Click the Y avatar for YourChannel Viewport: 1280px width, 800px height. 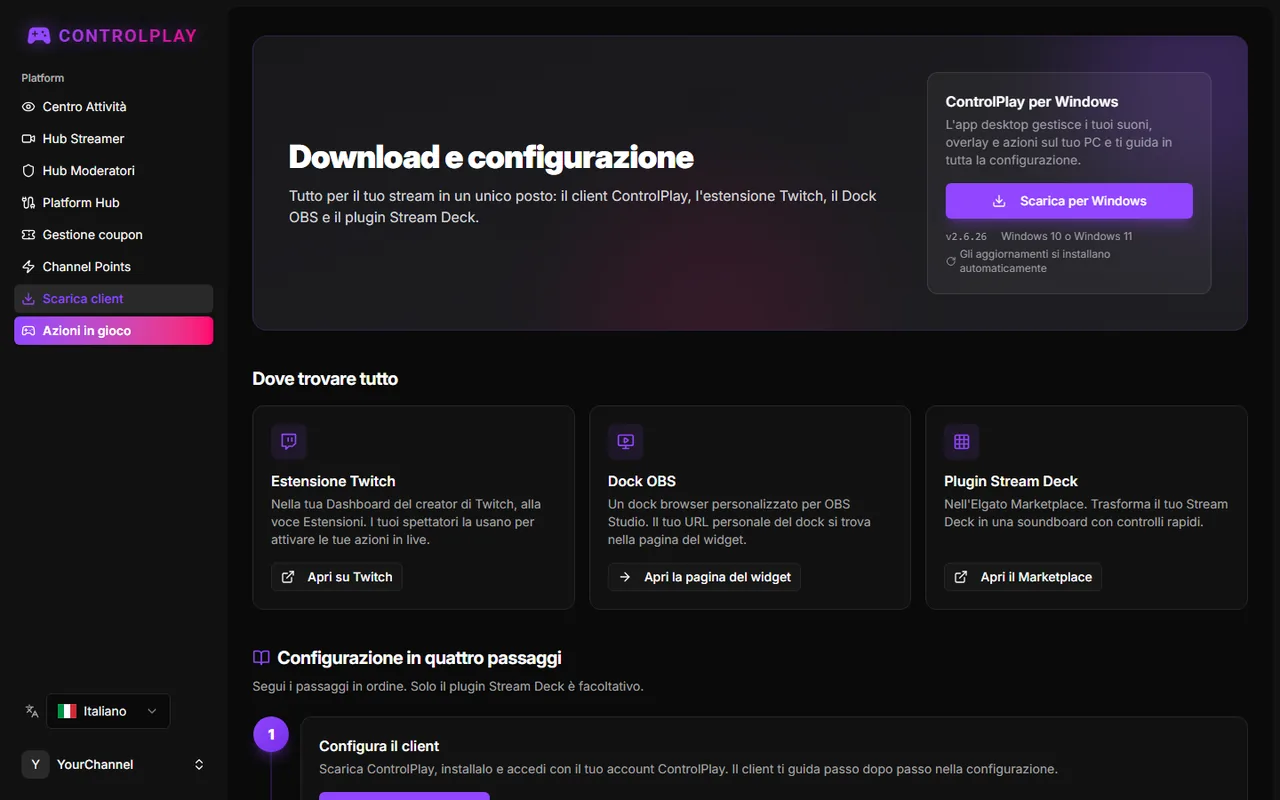pyautogui.click(x=35, y=765)
